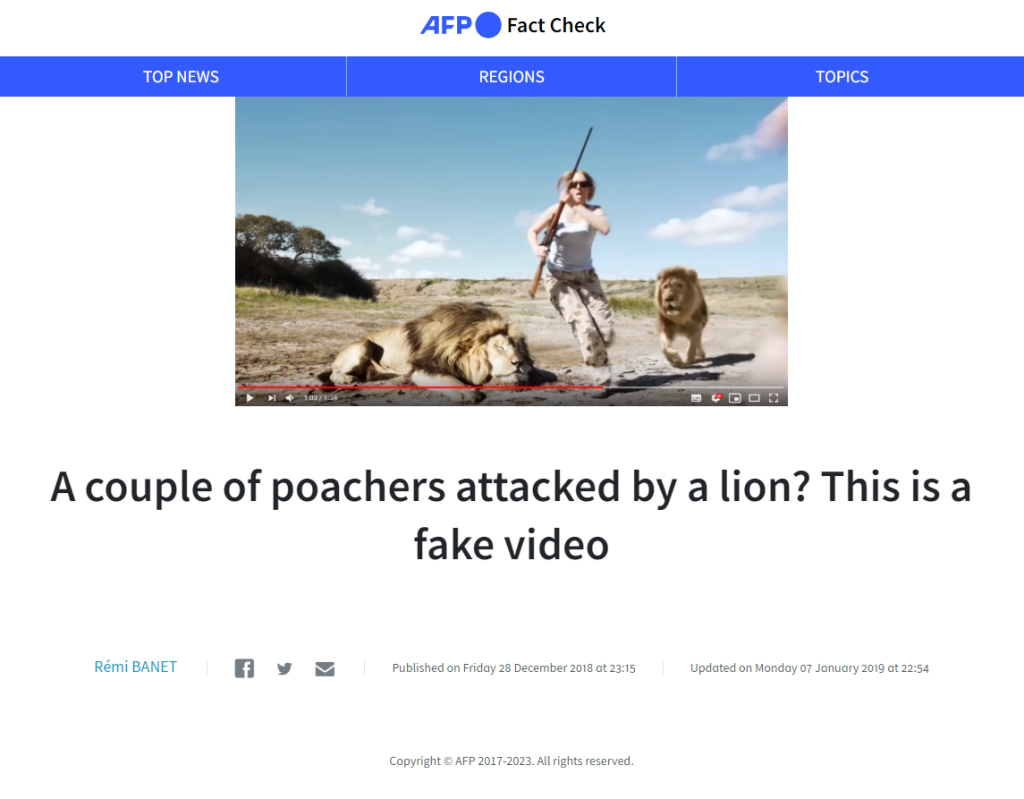Screen dimensions: 1024x799
Task: Open author Rémi BANET's page
Action: tap(135, 667)
